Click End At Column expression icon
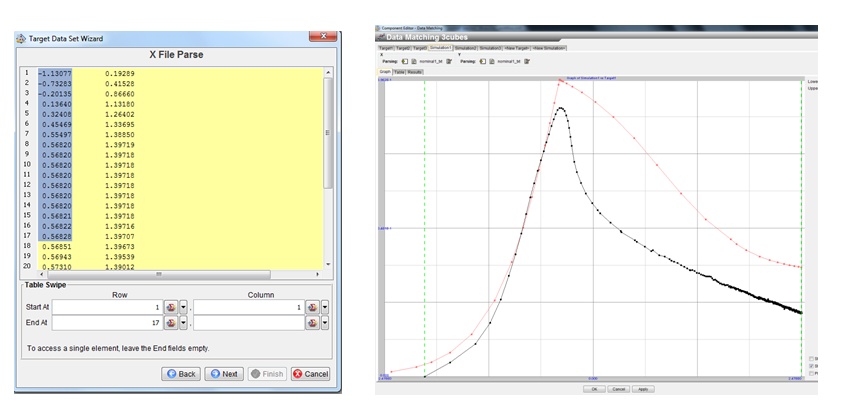The image size is (852, 409). 312,323
